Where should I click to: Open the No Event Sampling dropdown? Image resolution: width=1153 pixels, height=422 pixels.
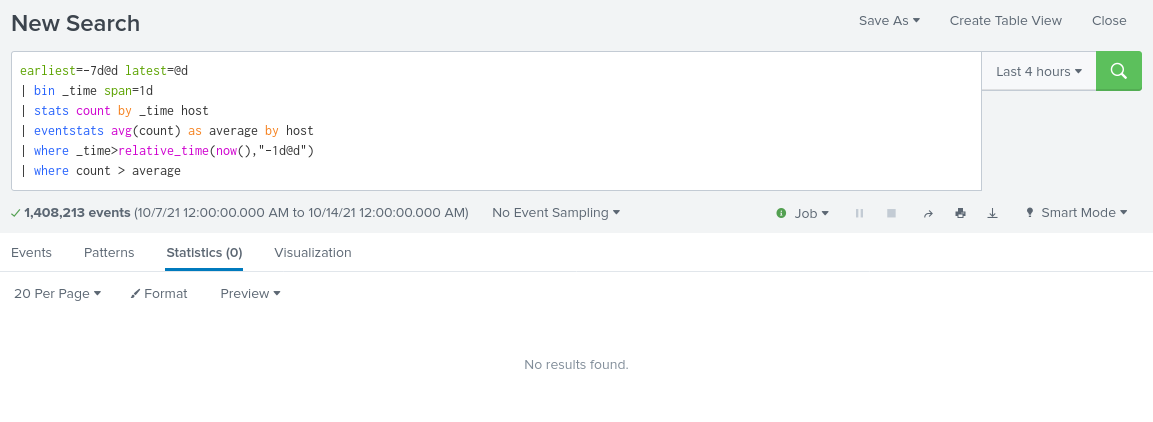coord(556,212)
